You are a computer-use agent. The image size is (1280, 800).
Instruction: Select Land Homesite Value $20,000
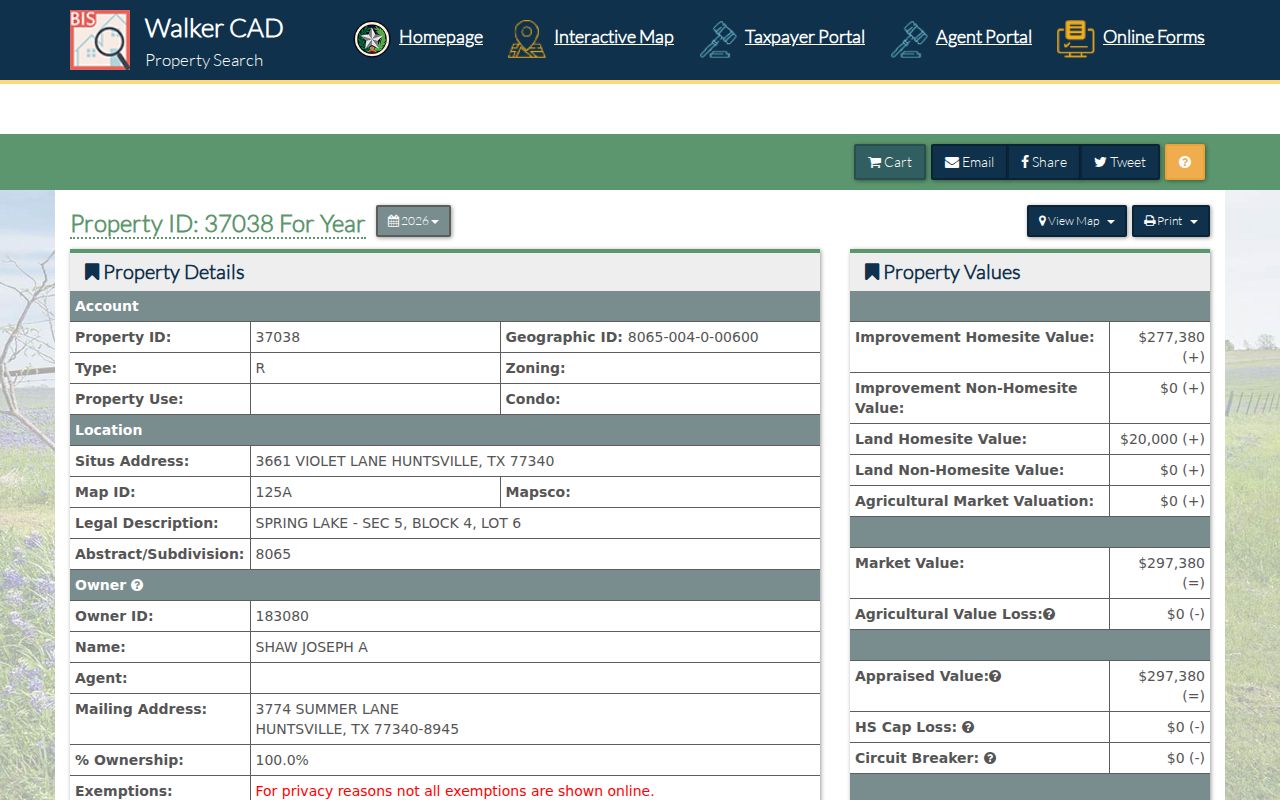tap(1162, 439)
